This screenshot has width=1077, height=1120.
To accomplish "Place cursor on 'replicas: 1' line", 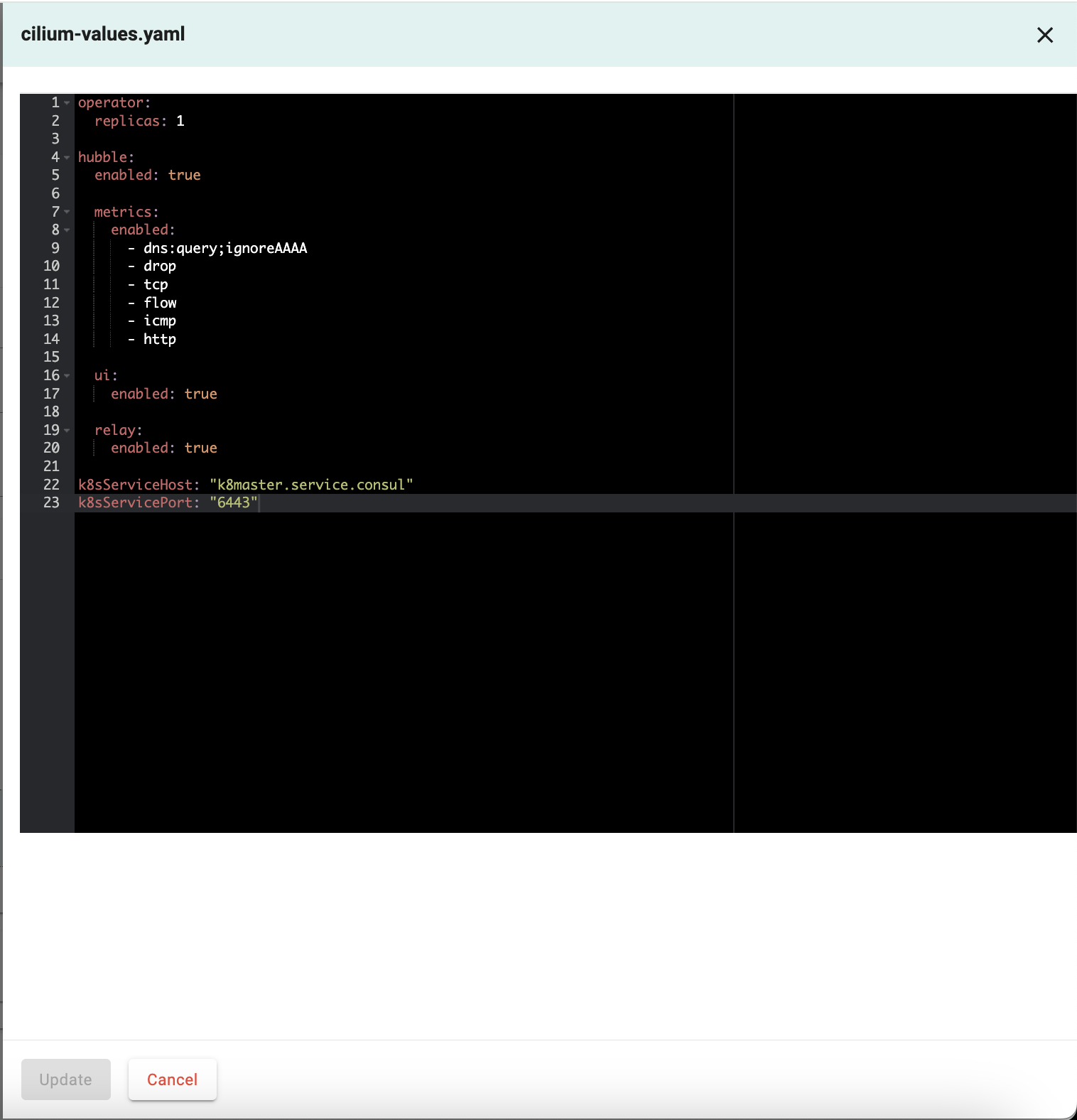I will pos(139,121).
